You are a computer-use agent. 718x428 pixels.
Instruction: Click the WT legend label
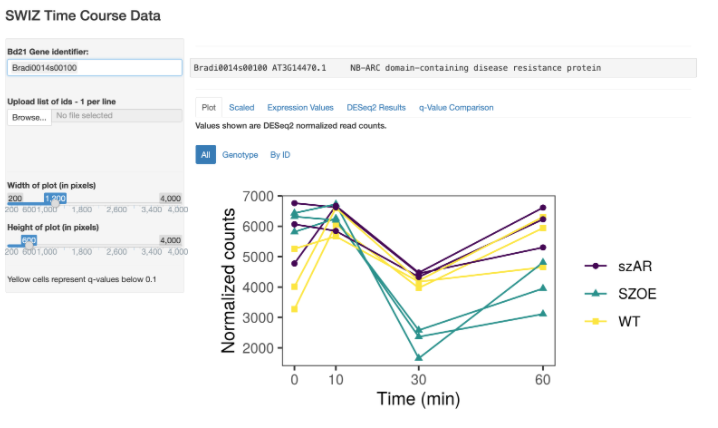[x=629, y=321]
